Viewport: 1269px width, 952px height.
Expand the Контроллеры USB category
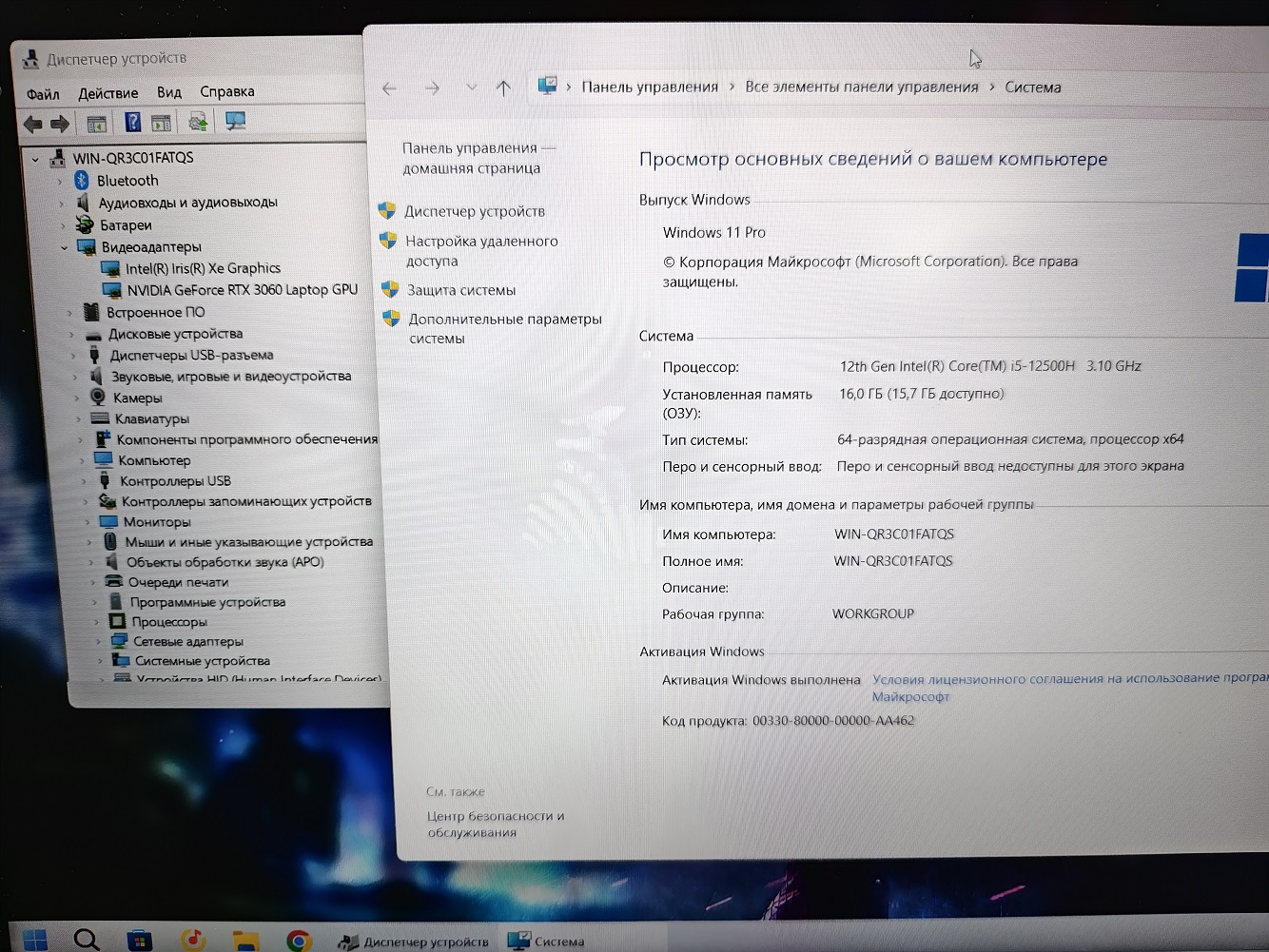pos(84,481)
